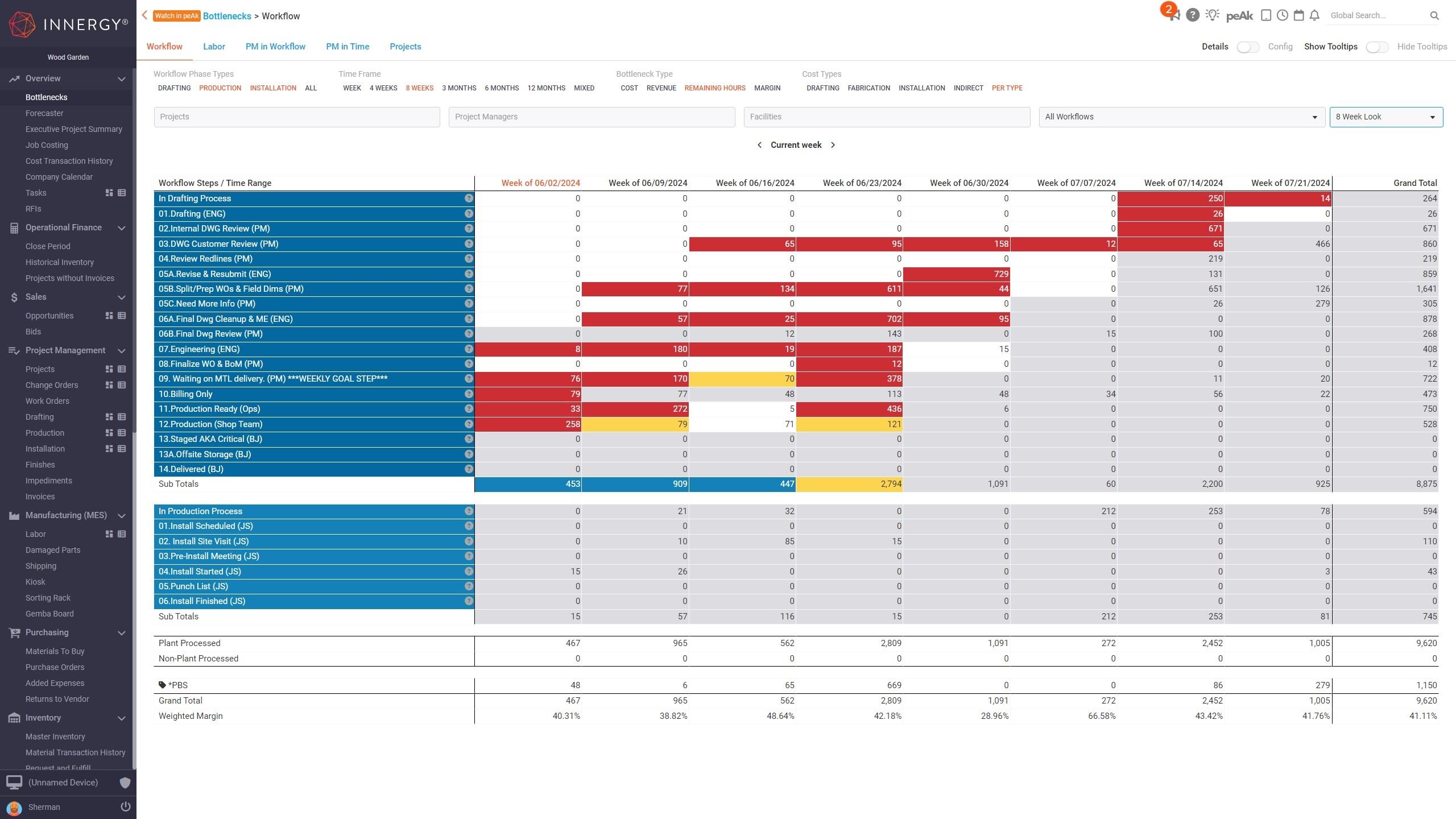Collapse the Manufacturing (MES) sidebar section

121,515
